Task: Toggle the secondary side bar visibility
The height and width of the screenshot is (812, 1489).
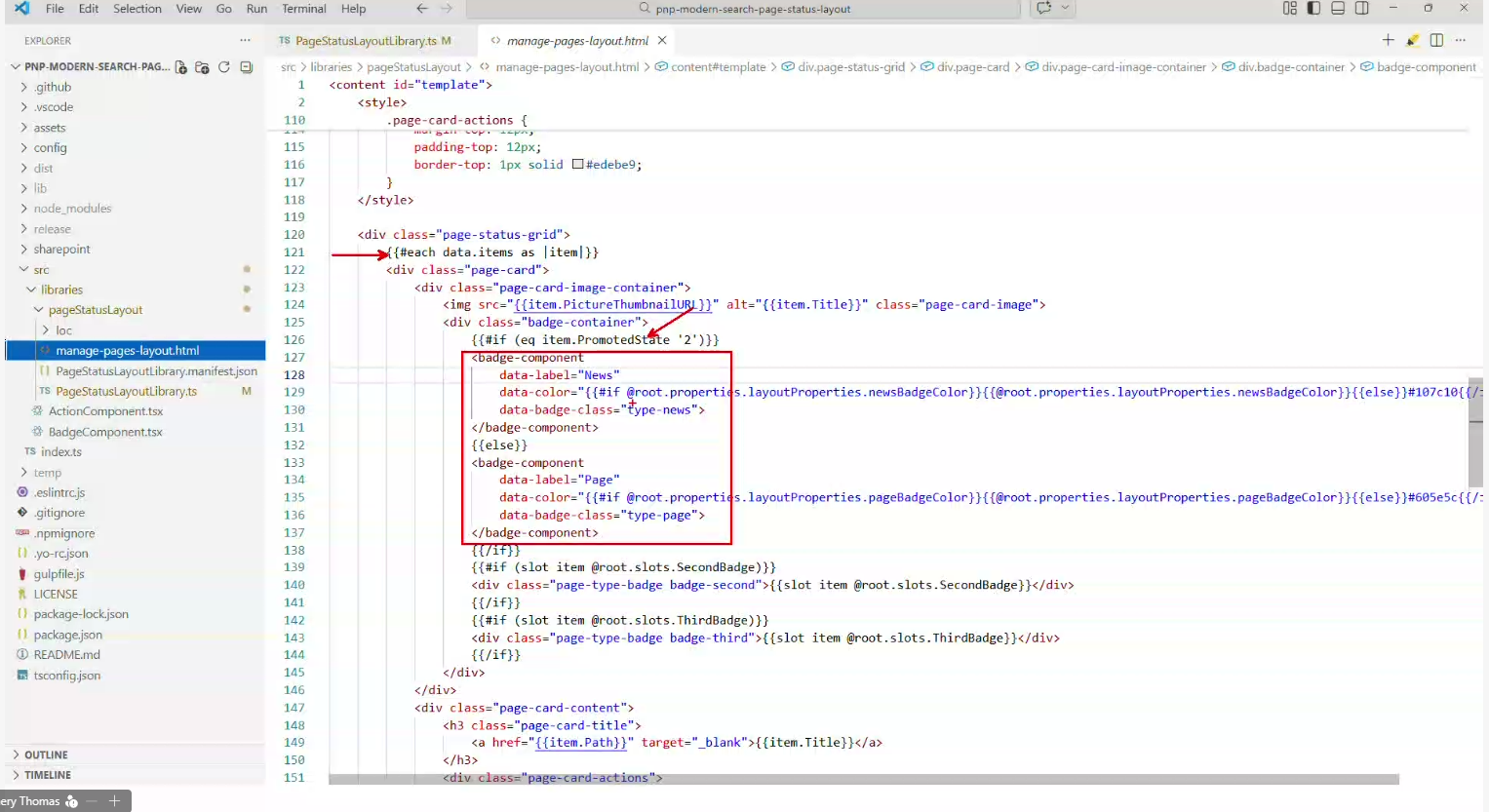Action: [1362, 9]
